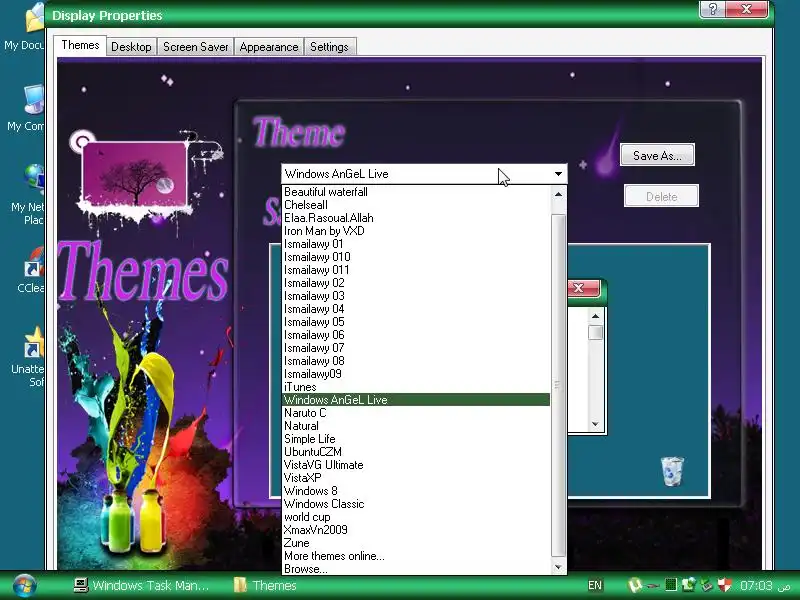
Task: Select the Ismailawy 05 theme
Action: tap(416, 322)
